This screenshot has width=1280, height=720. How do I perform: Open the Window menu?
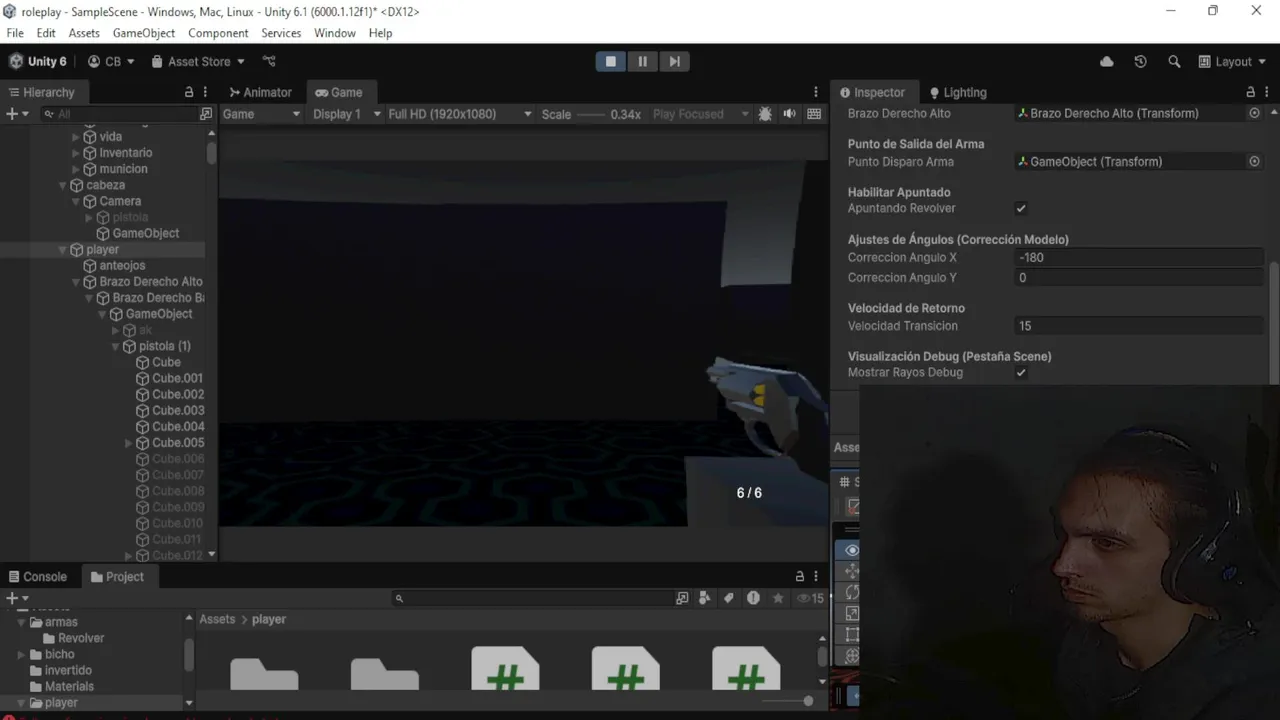click(x=335, y=33)
